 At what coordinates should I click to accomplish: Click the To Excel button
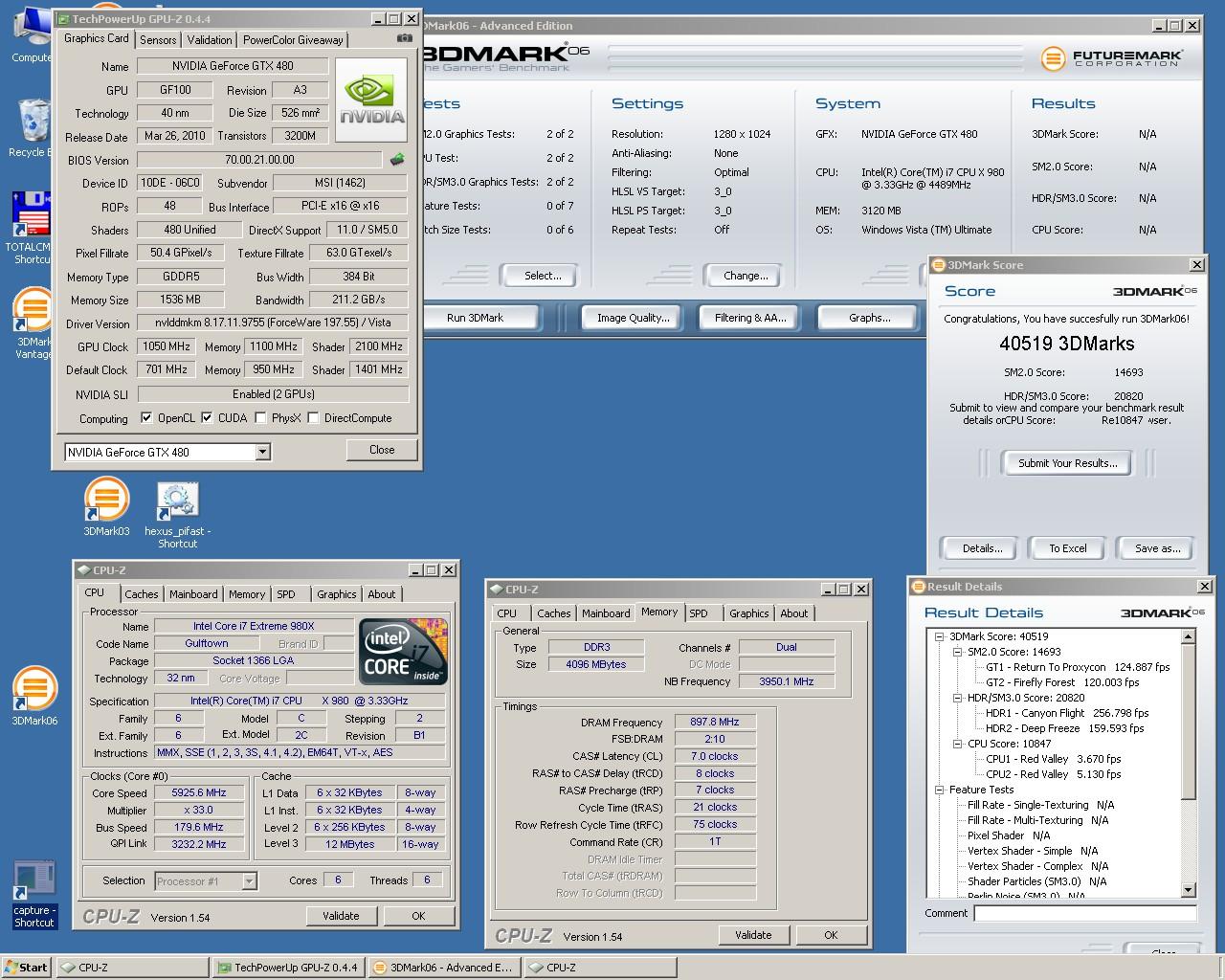pyautogui.click(x=1067, y=548)
